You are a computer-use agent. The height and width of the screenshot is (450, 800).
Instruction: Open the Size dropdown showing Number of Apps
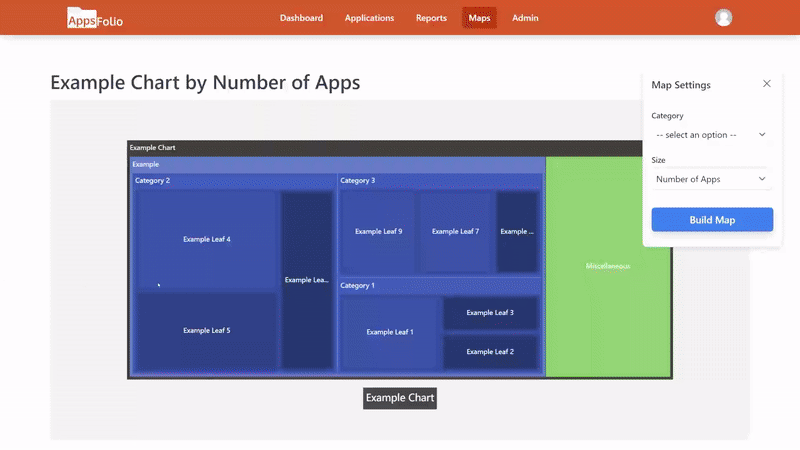[710, 179]
